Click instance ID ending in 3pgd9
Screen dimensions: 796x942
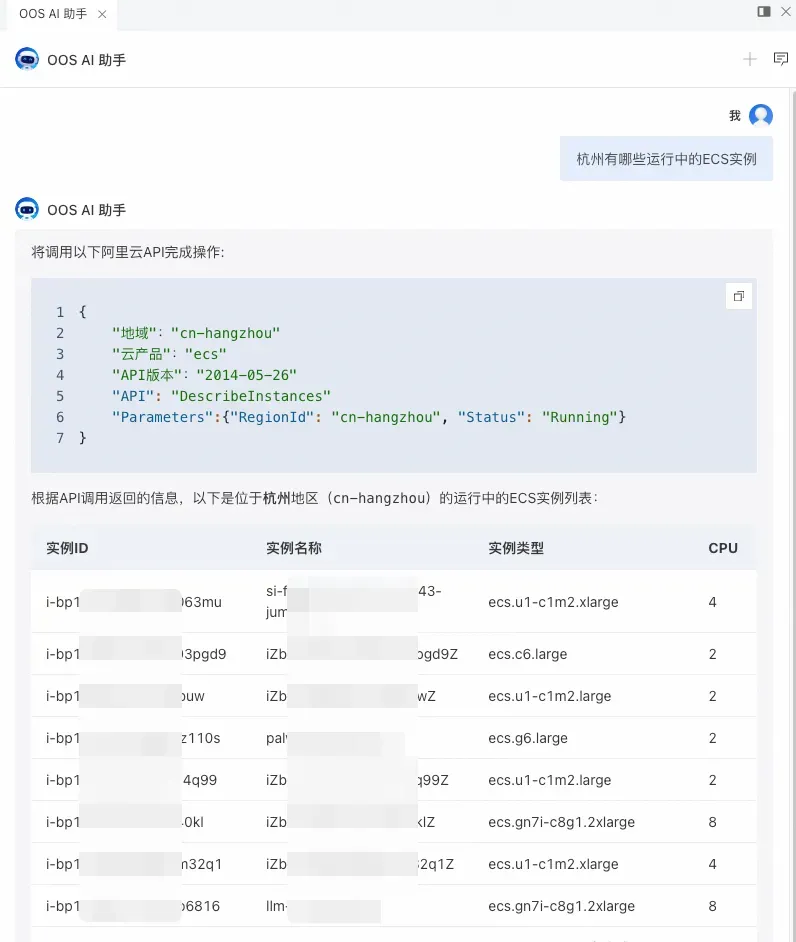point(136,654)
